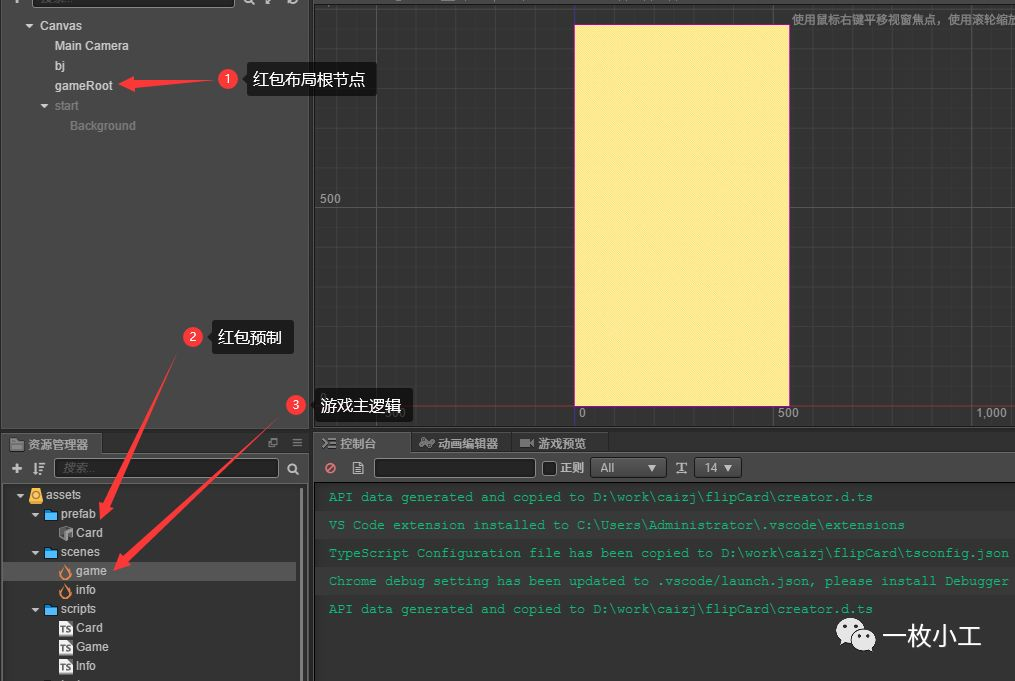The height and width of the screenshot is (681, 1015).
Task: Select the Card prefab icon
Action: click(65, 533)
